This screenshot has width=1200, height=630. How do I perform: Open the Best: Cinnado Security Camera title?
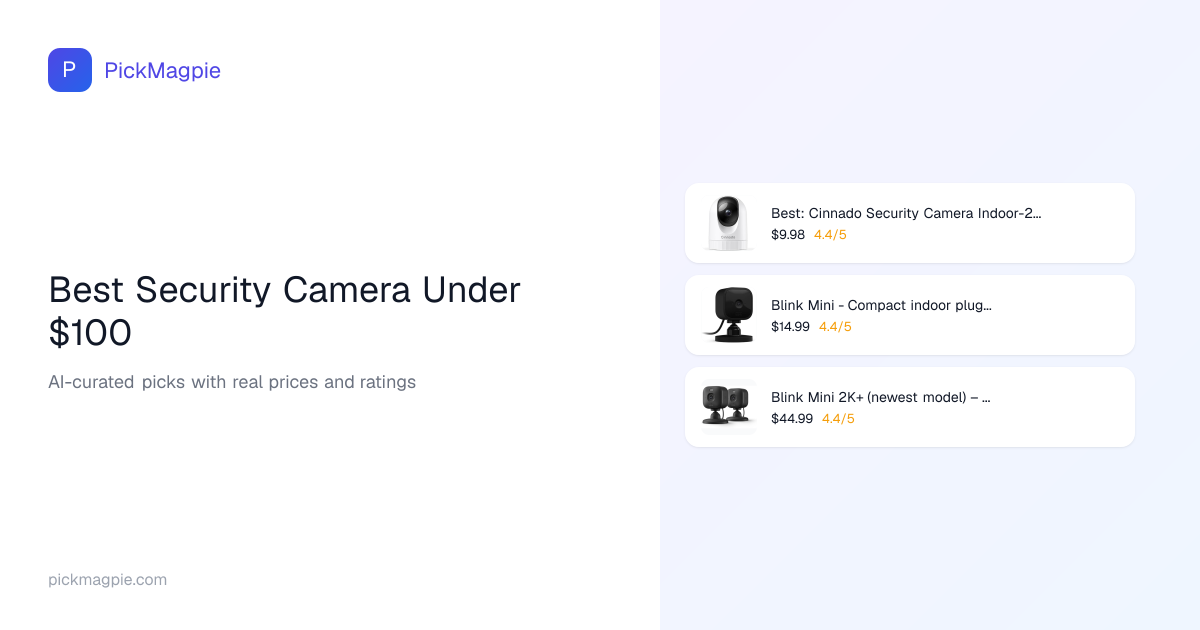[x=905, y=213]
